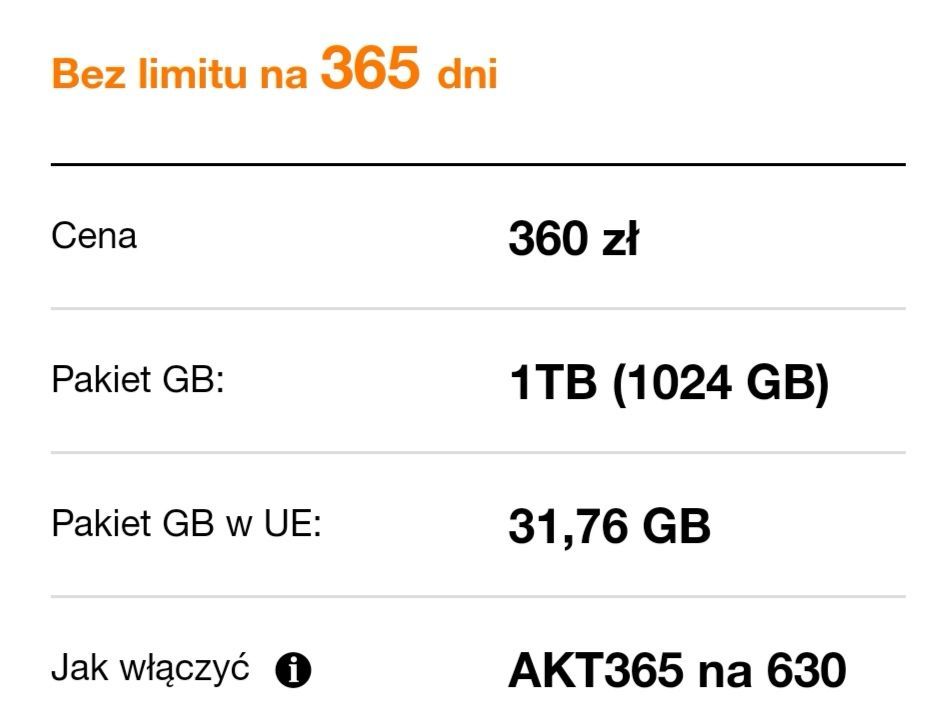The width and height of the screenshot is (940, 711).
Task: Select the large 365 number in heading
Action: coord(370,69)
